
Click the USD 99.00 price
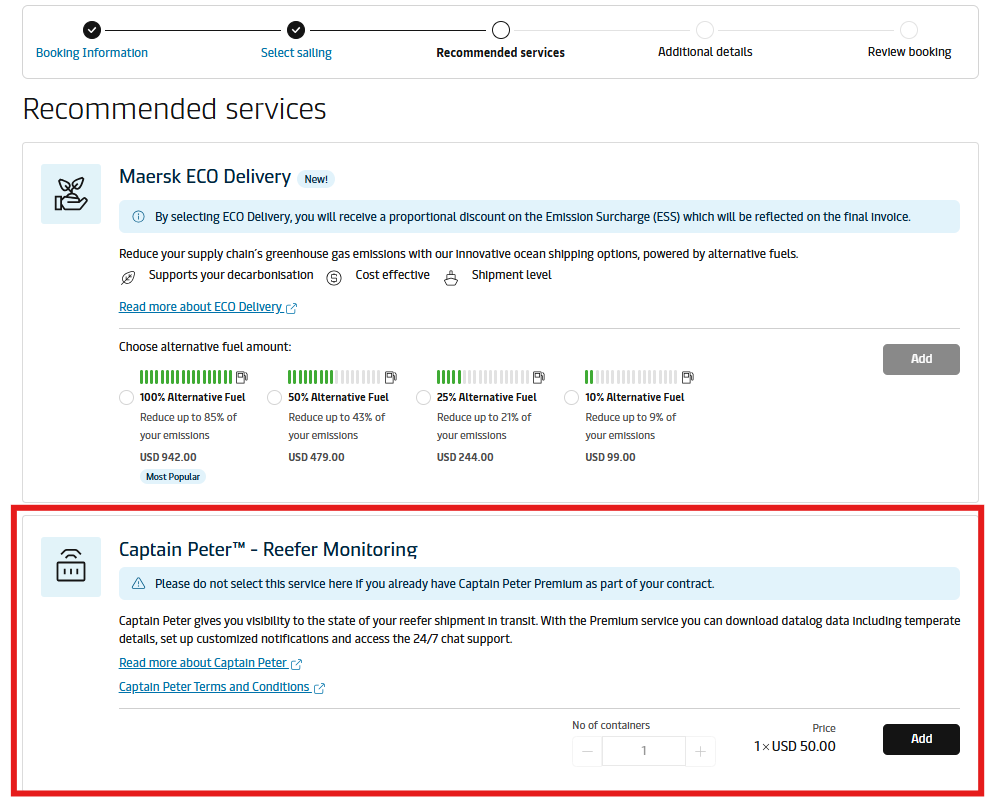tap(611, 457)
